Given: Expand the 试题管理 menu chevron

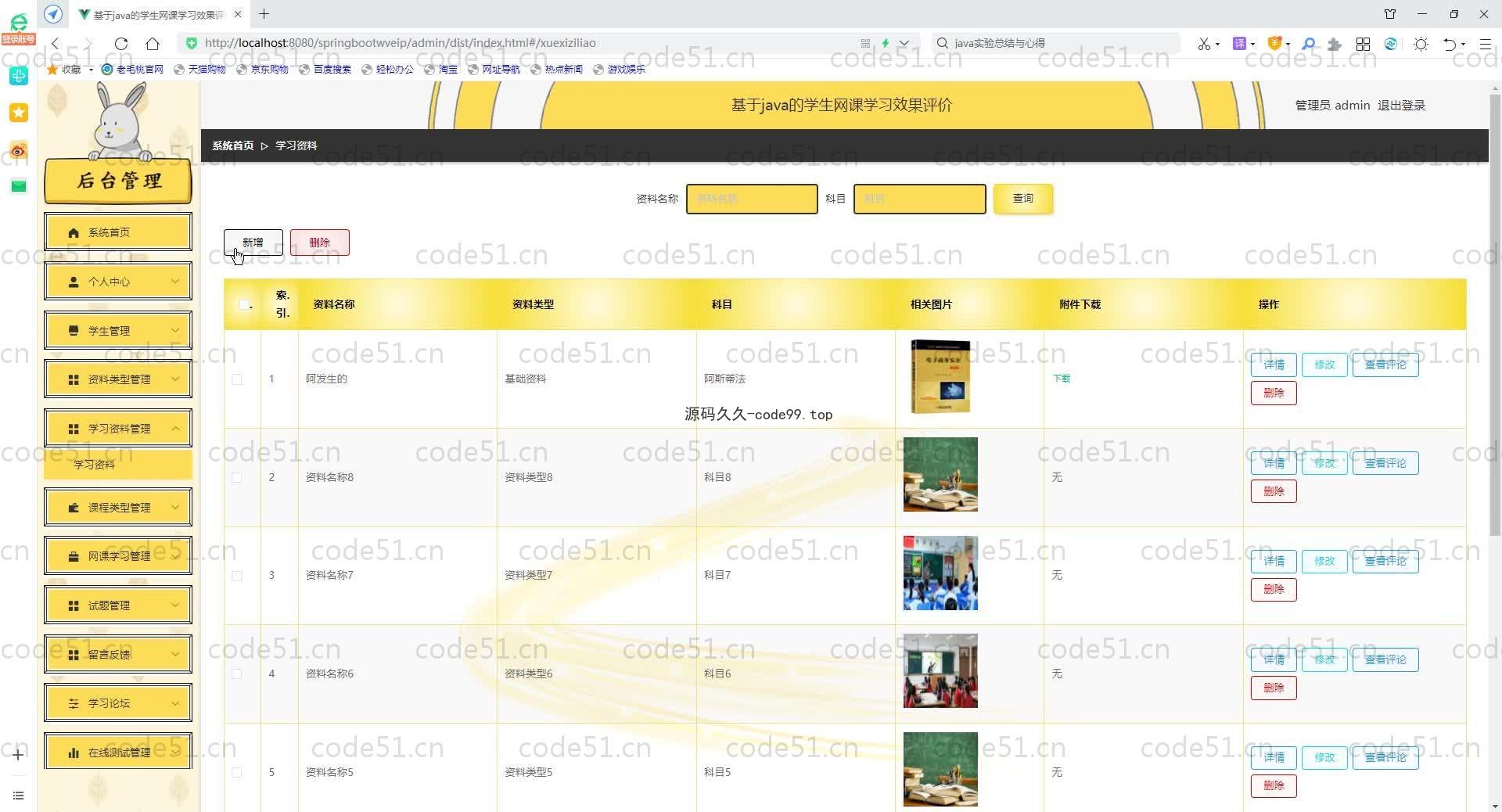Looking at the screenshot, I should (175, 605).
